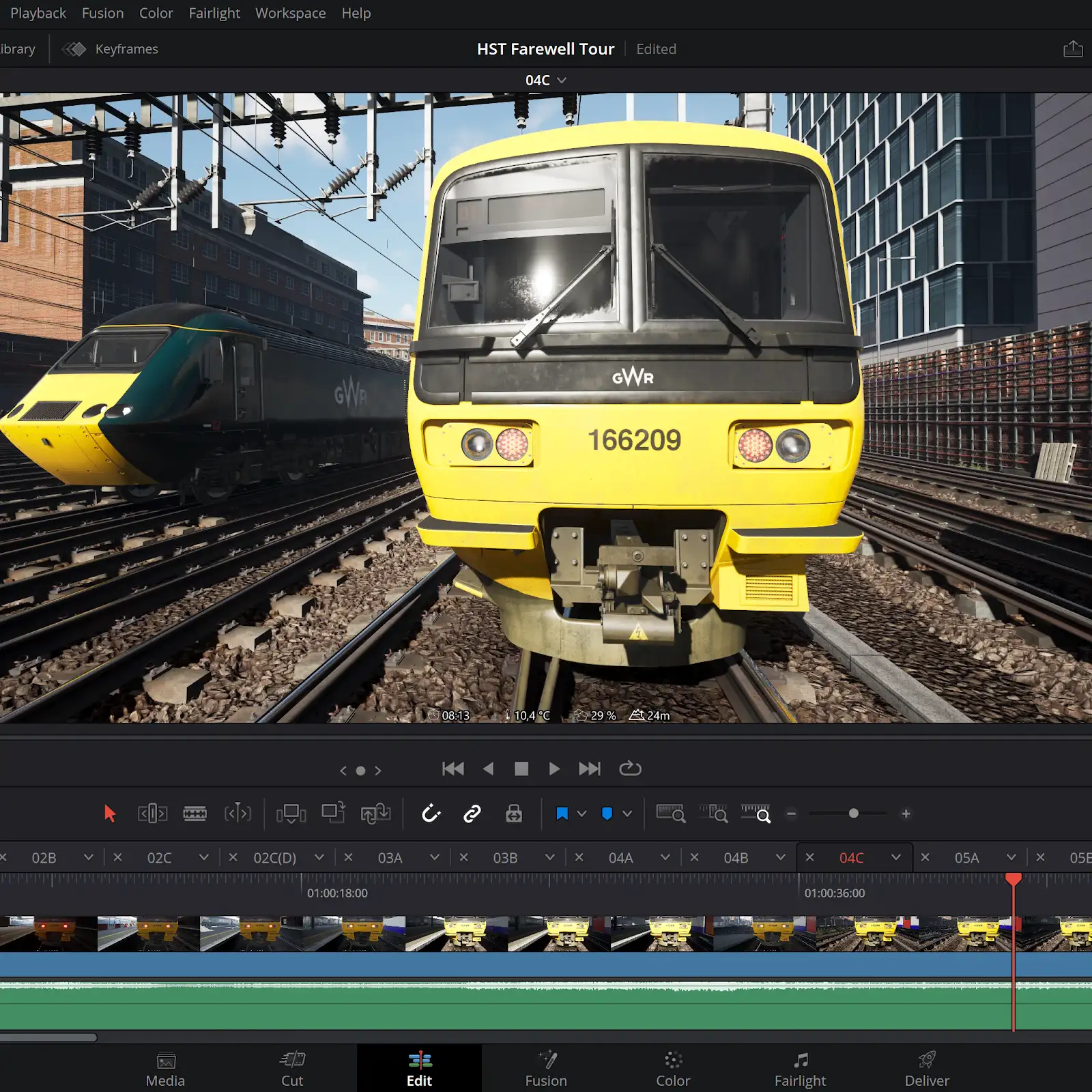Click the green audio track clip
The image size is (1092, 1092).
(x=546, y=1006)
